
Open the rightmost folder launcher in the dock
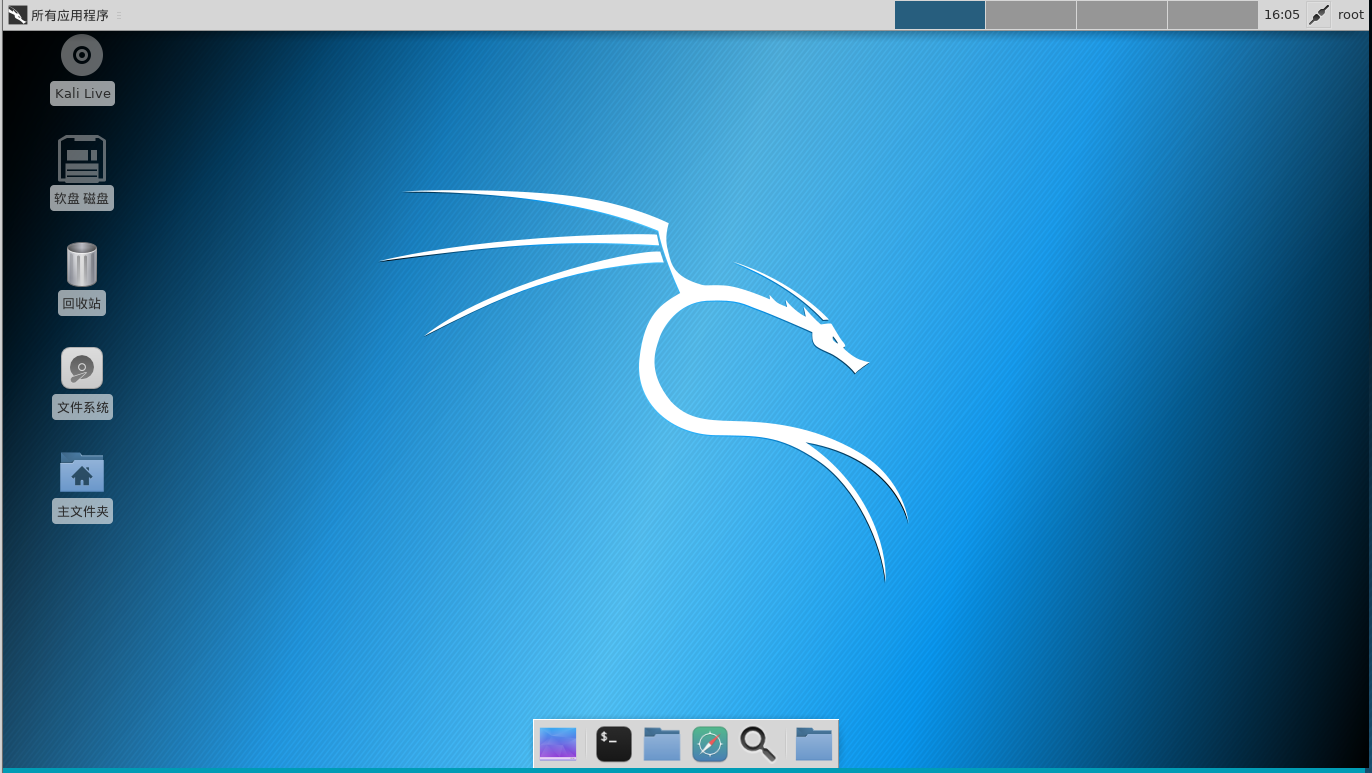[x=813, y=743]
